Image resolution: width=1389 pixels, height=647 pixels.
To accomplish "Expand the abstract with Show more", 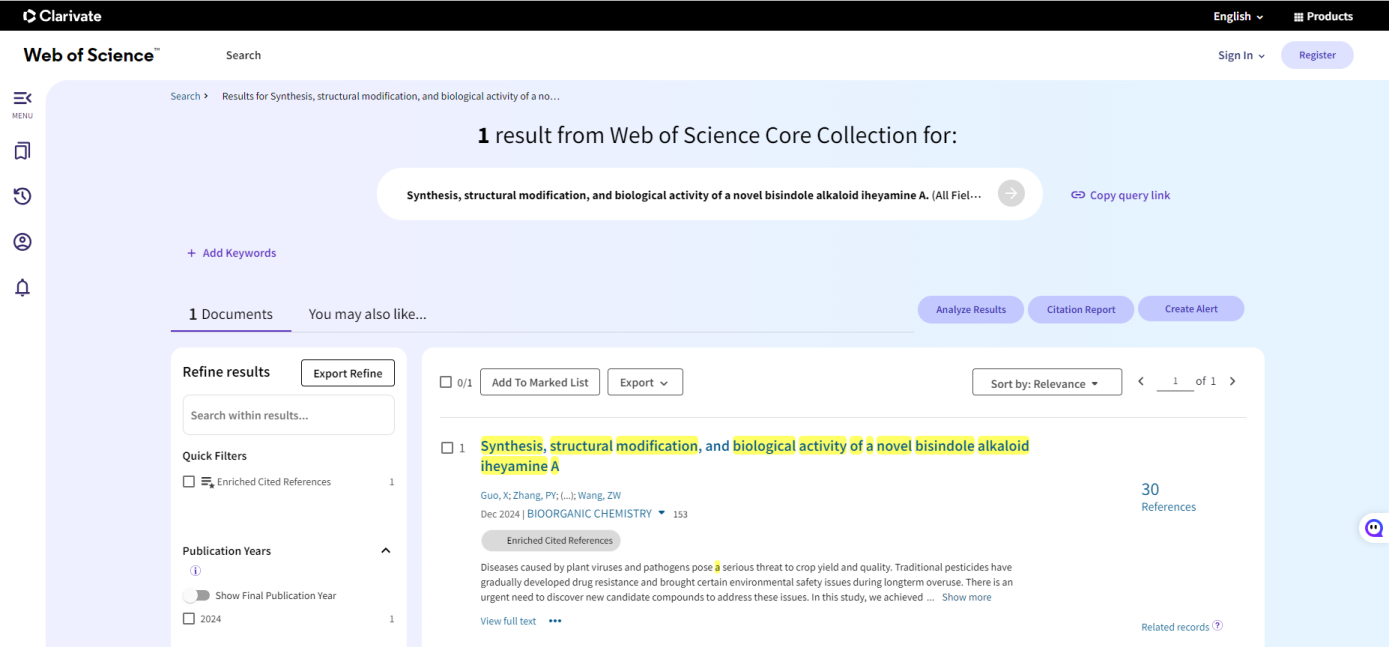I will [966, 597].
